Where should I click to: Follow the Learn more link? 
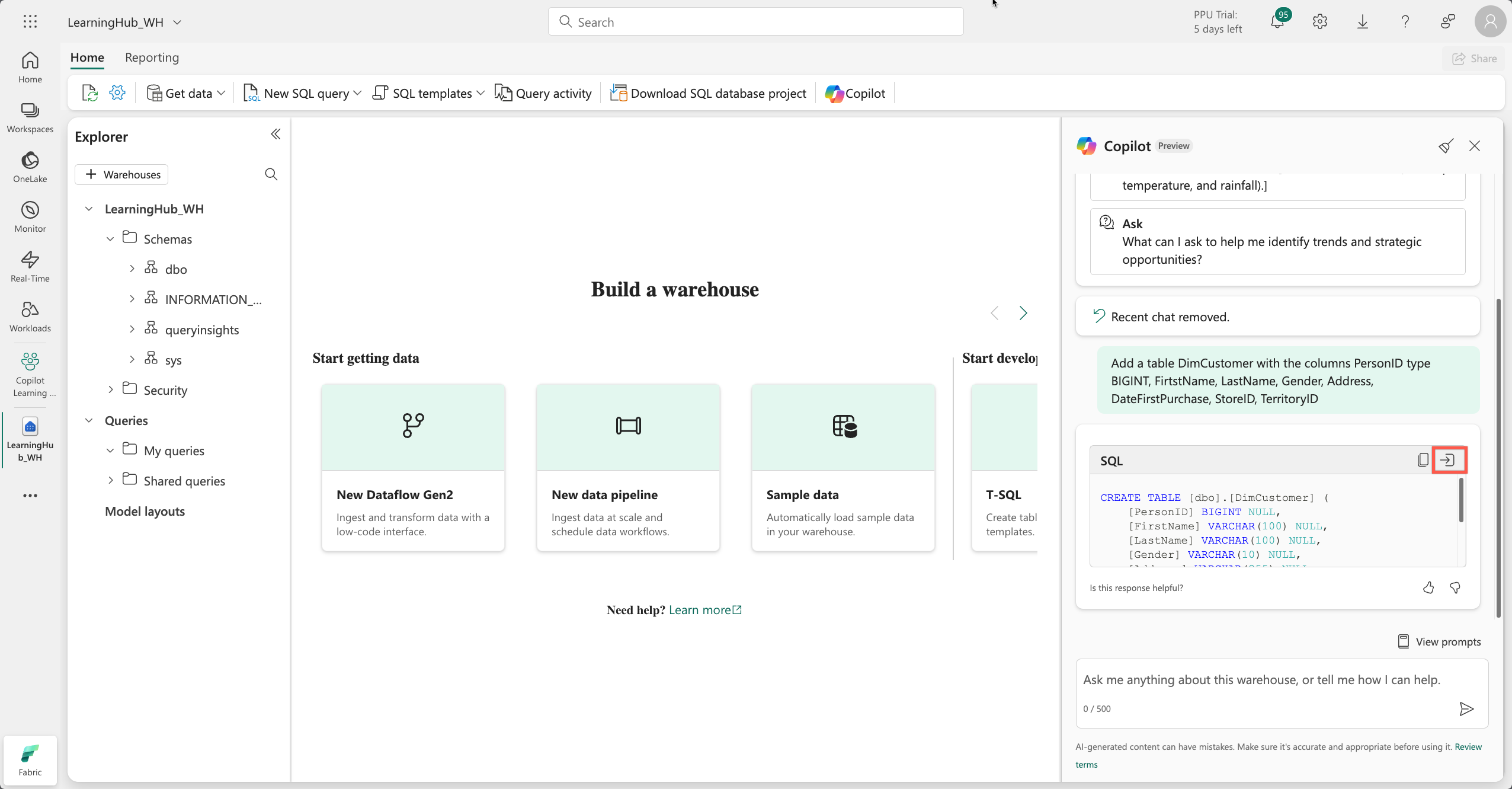pyautogui.click(x=705, y=610)
